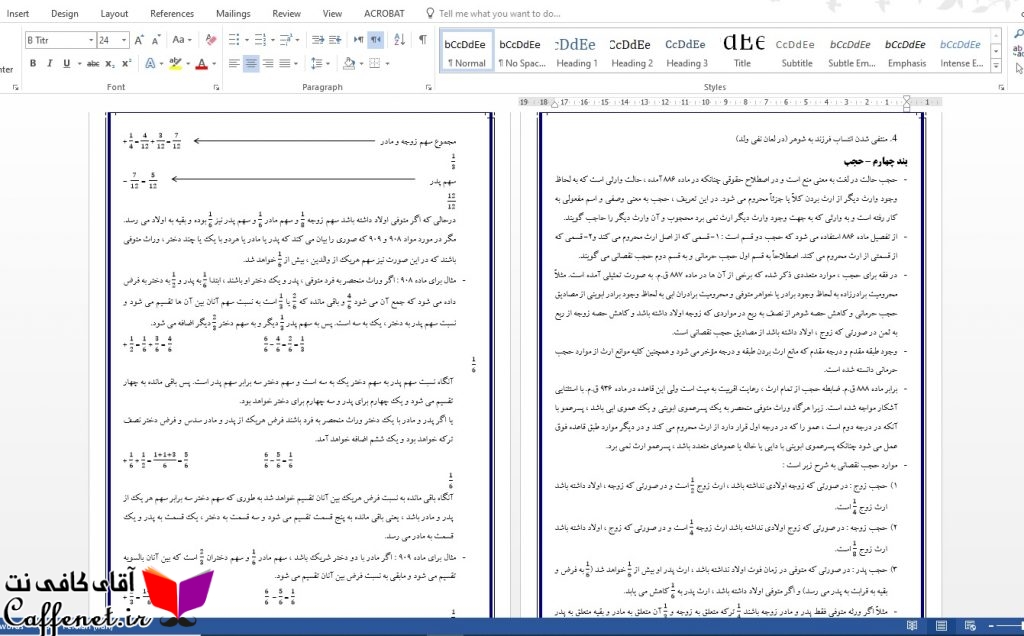Toggle Italic formatting

click(50, 63)
